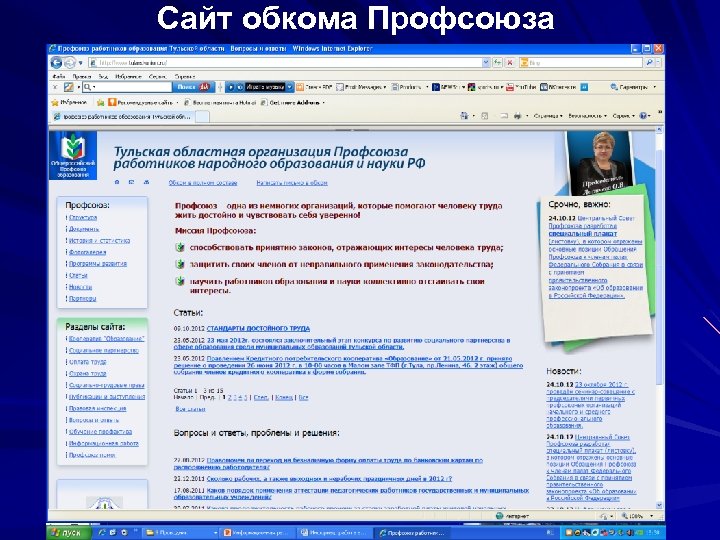Open the Сервис menu
The image size is (720, 540).
click(x=158, y=77)
